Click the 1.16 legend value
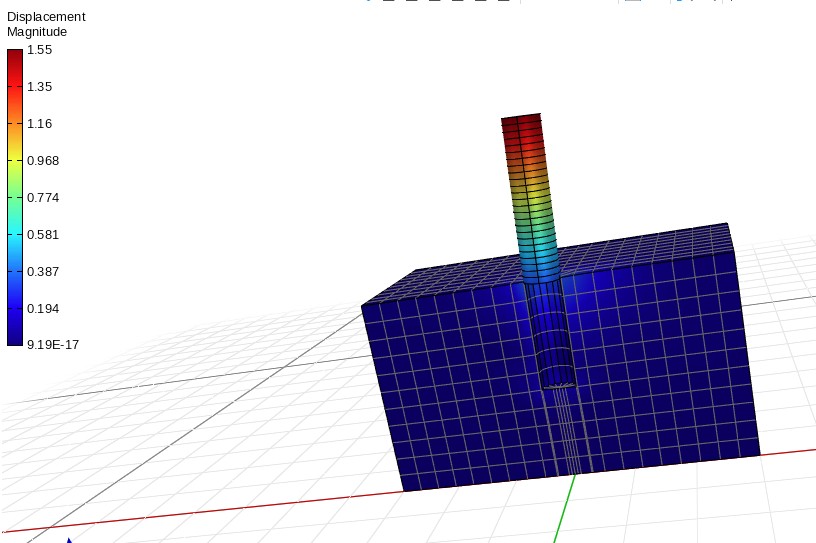 [x=40, y=124]
